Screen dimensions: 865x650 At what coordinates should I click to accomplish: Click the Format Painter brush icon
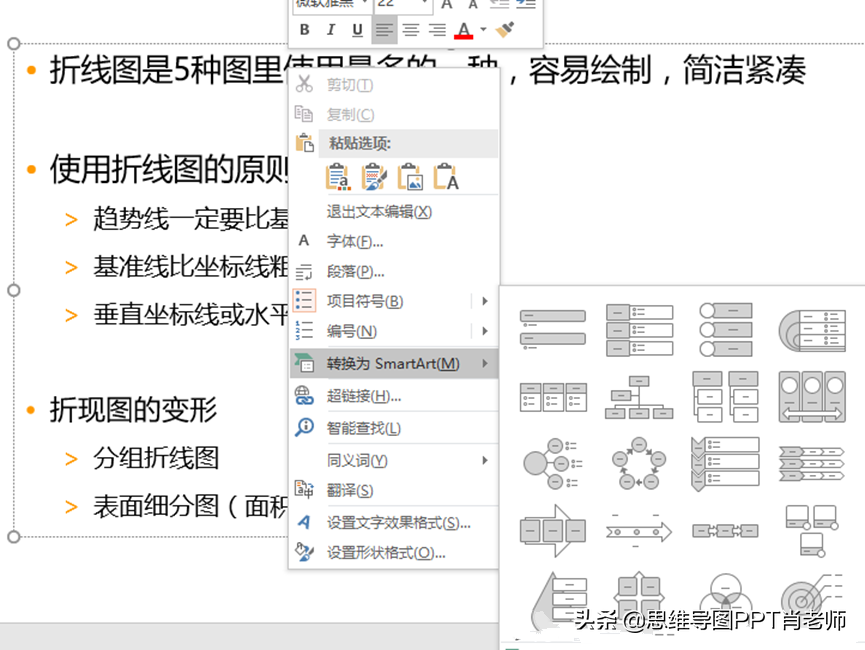pyautogui.click(x=505, y=30)
